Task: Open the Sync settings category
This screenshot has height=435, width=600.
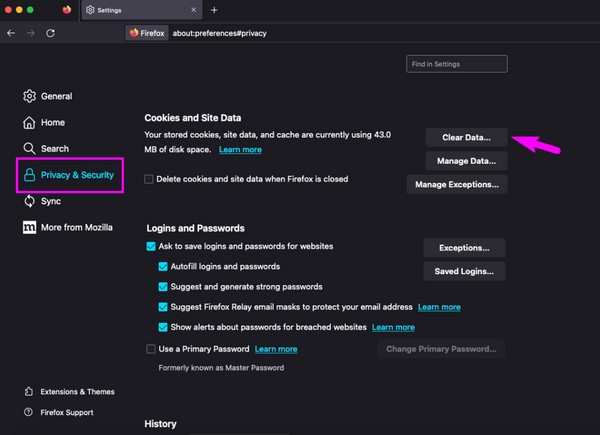Action: coord(42,201)
